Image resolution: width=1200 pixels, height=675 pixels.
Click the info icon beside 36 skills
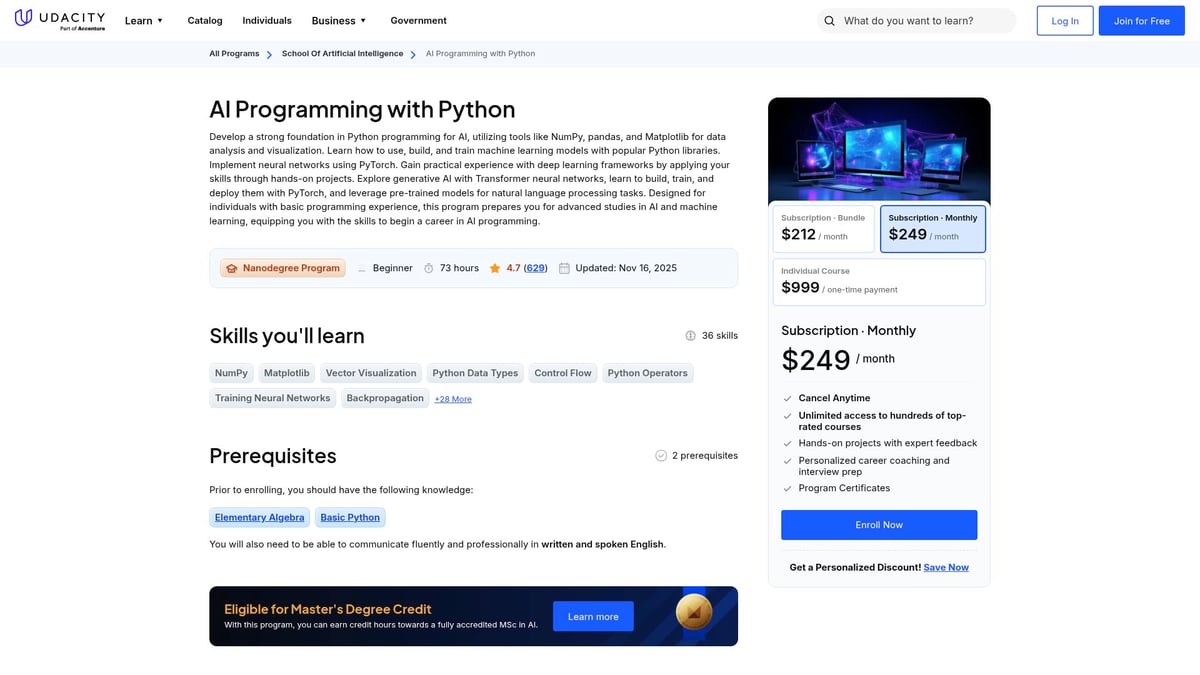(690, 336)
